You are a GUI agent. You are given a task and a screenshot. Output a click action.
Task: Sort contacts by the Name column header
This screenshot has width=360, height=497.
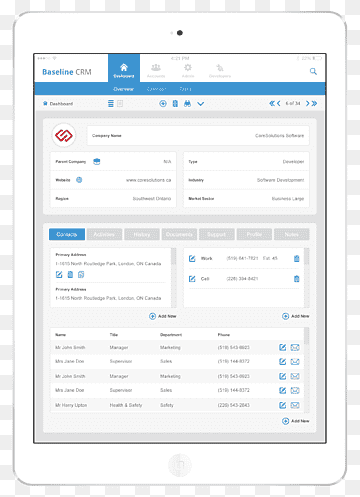click(x=60, y=335)
